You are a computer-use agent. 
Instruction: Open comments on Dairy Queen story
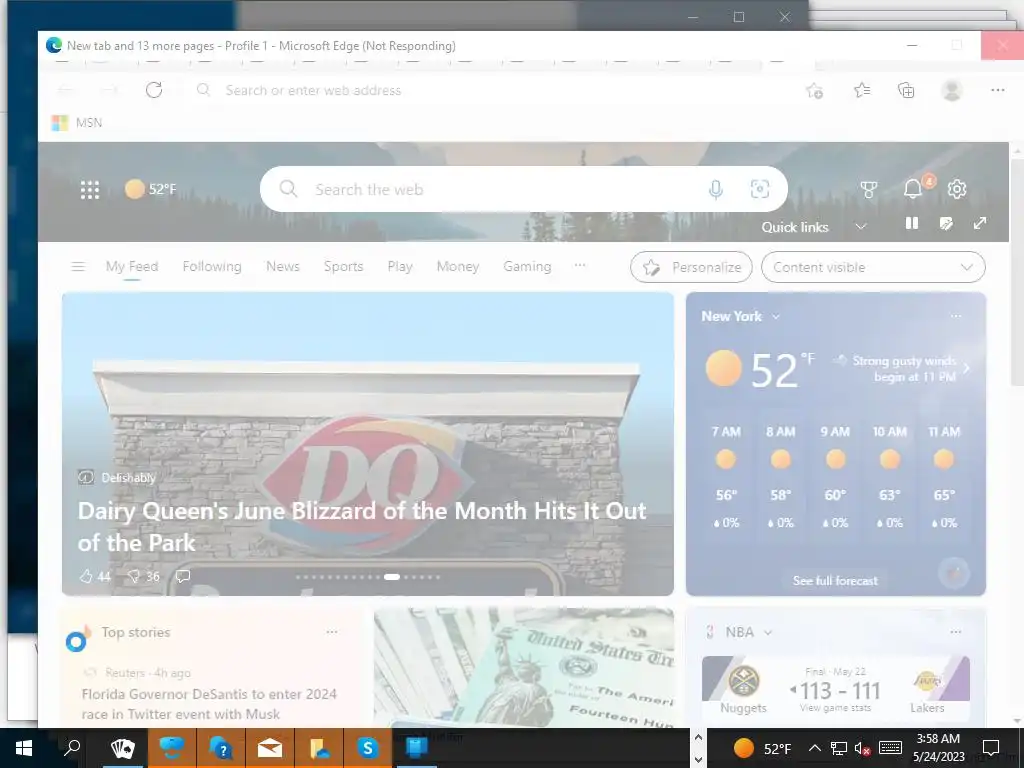(183, 576)
